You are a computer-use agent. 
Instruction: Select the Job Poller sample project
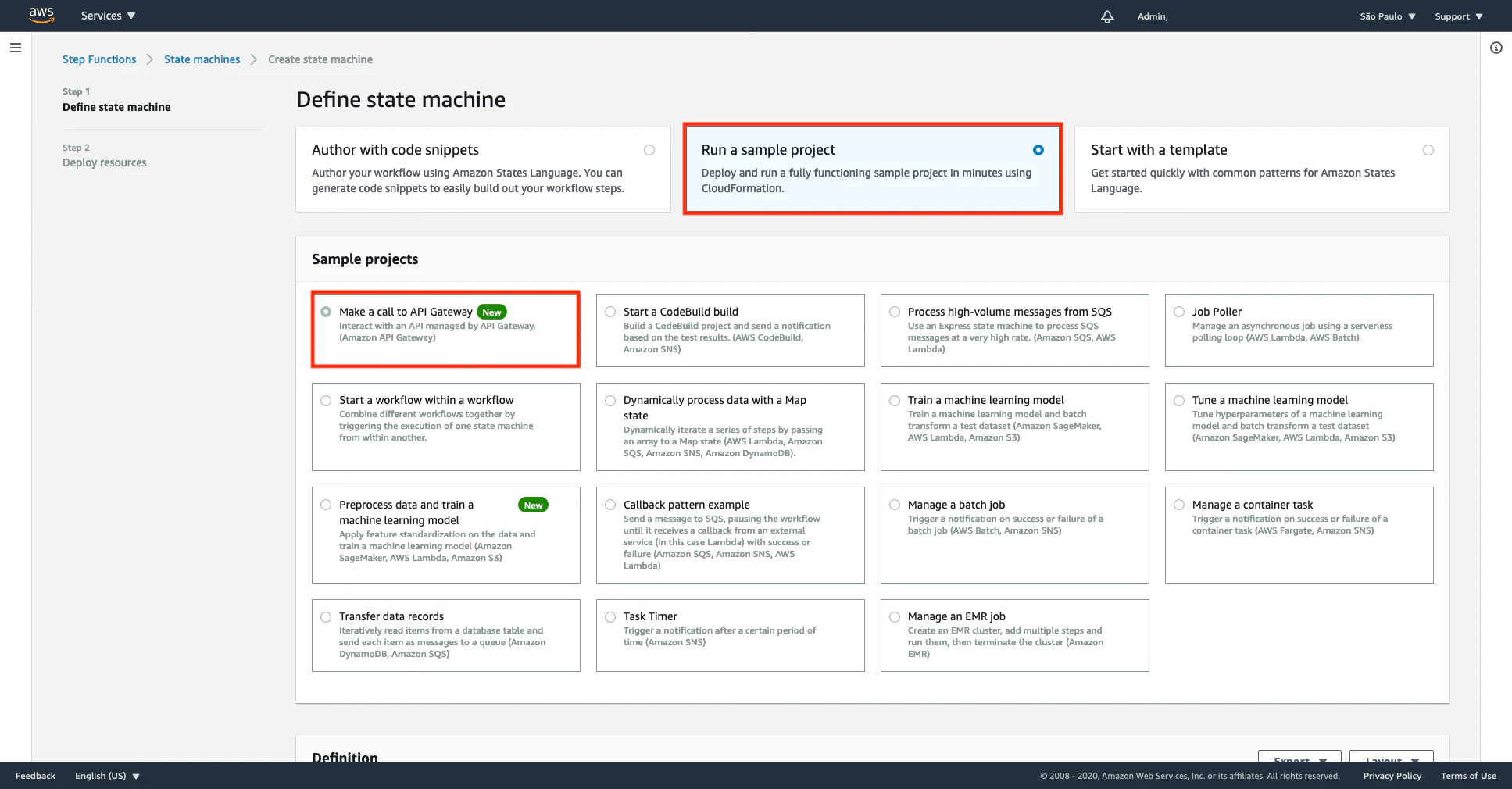click(1299, 330)
